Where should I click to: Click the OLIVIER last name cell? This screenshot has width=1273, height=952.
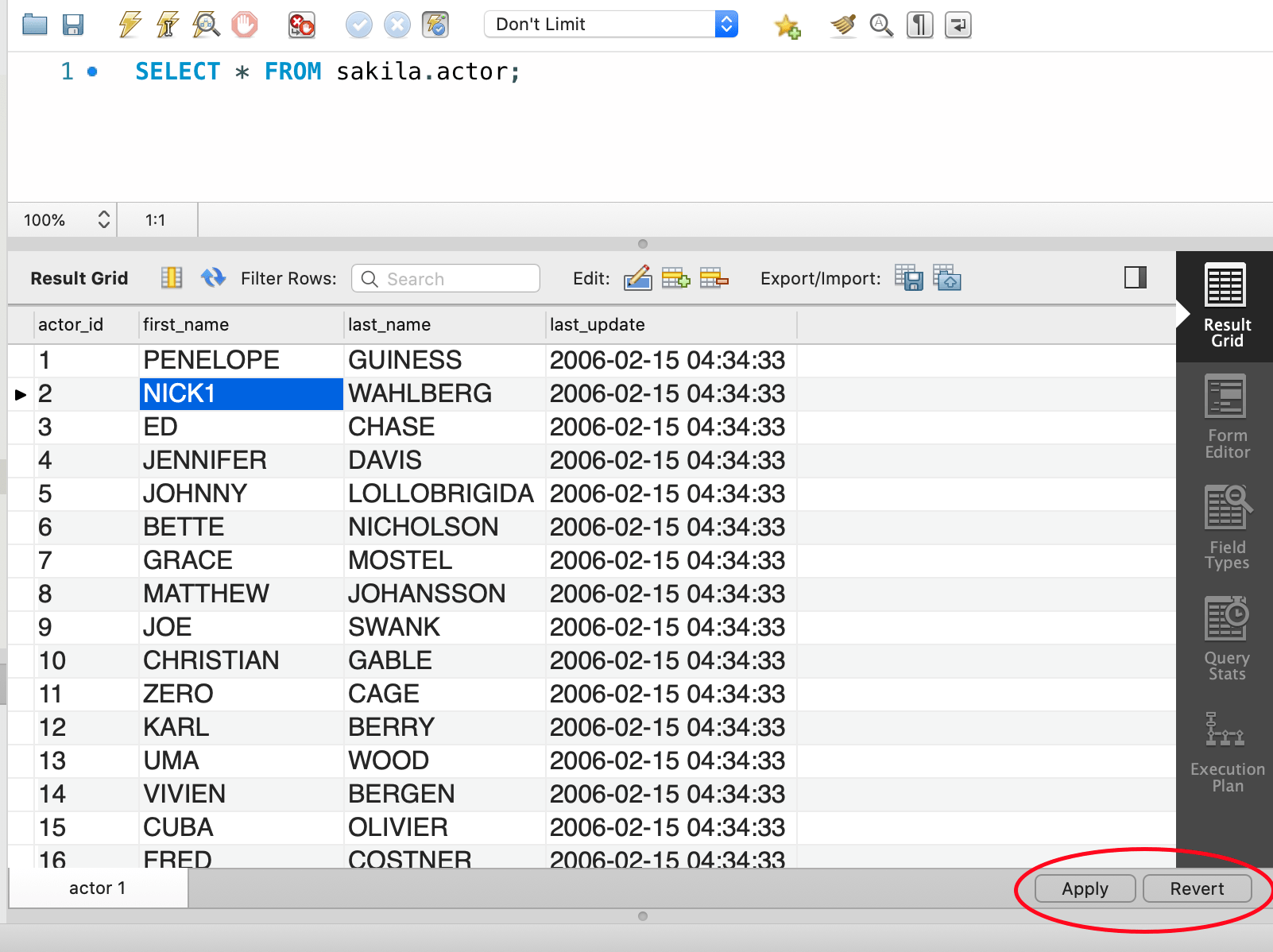(x=445, y=827)
